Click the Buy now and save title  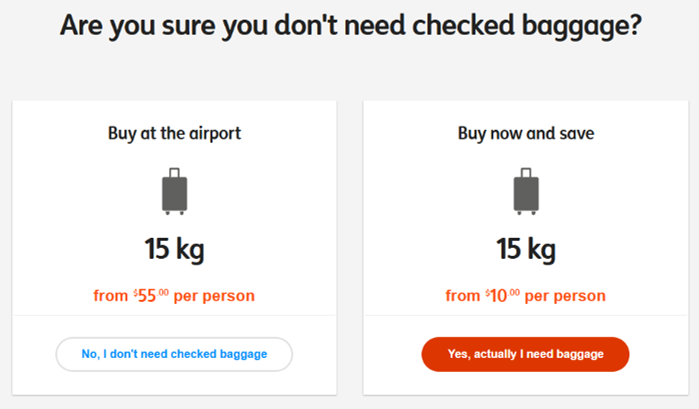(x=526, y=133)
